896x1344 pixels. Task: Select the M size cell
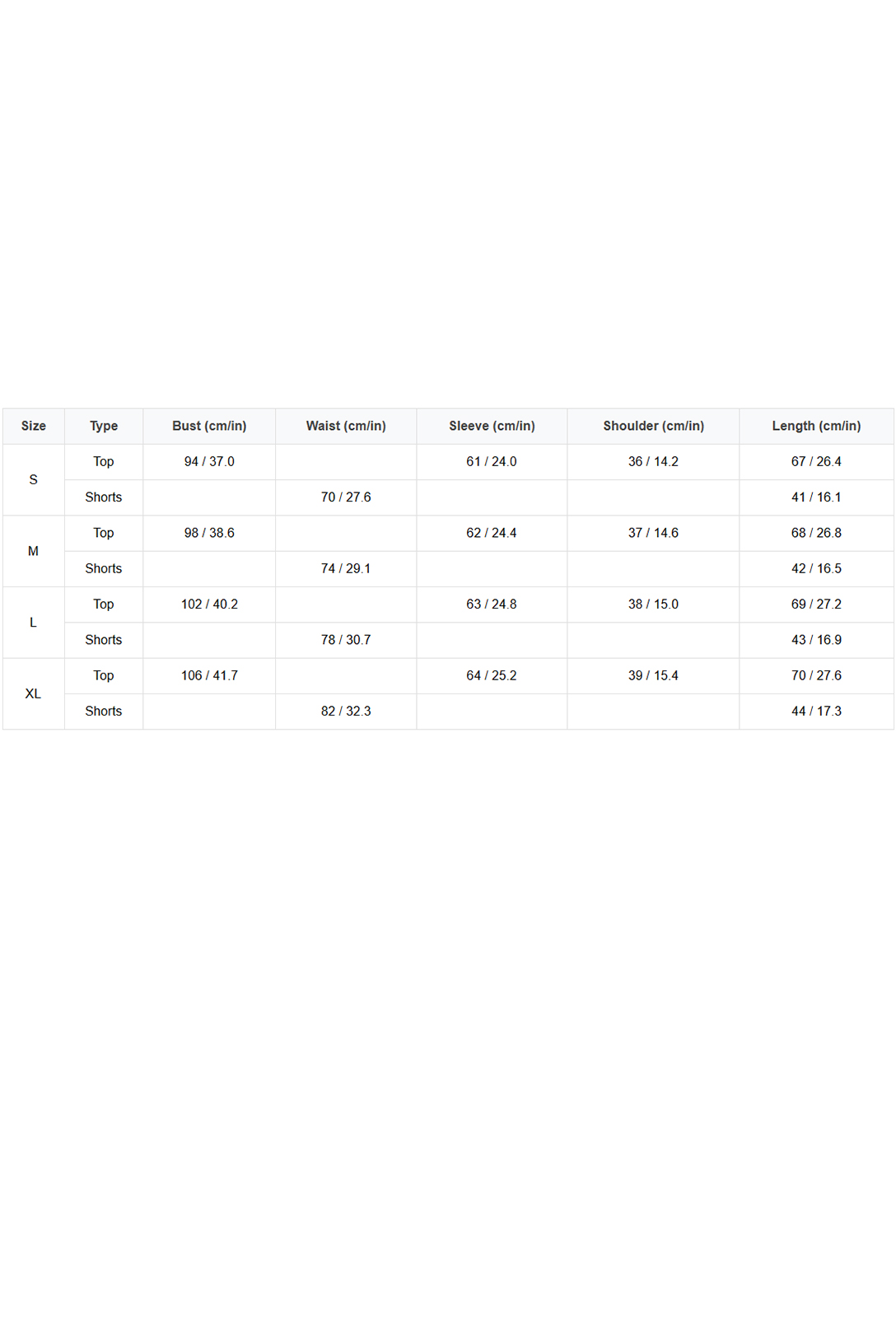tap(34, 551)
